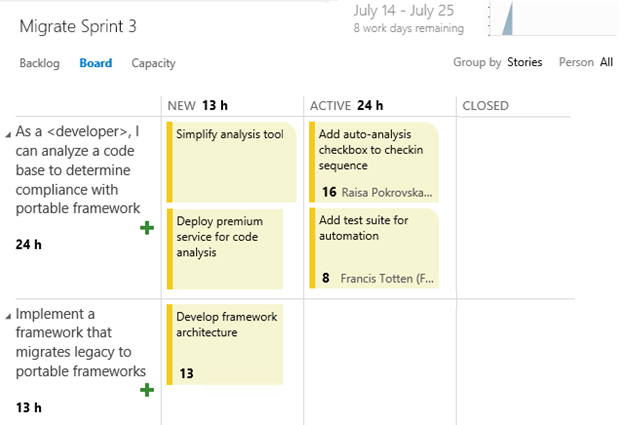Switch to the Board tab
The height and width of the screenshot is (425, 624).
pos(96,63)
